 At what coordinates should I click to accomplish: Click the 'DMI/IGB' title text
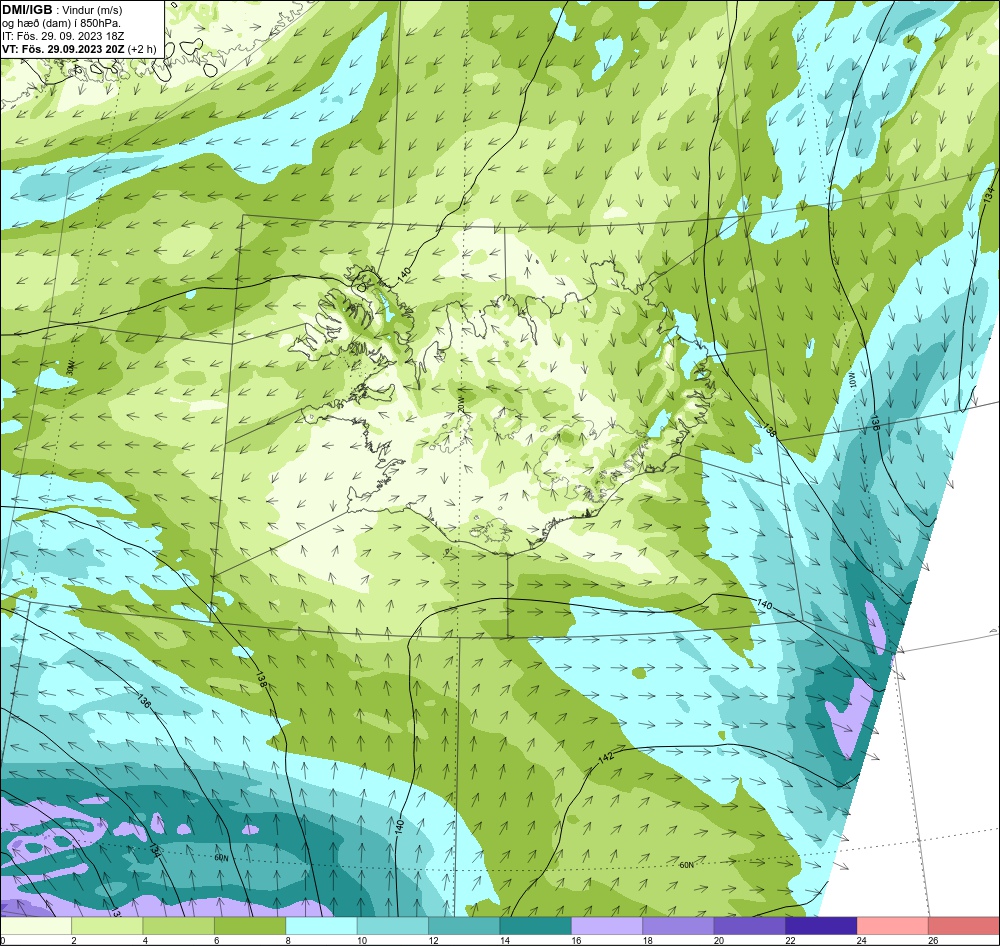pos(27,10)
